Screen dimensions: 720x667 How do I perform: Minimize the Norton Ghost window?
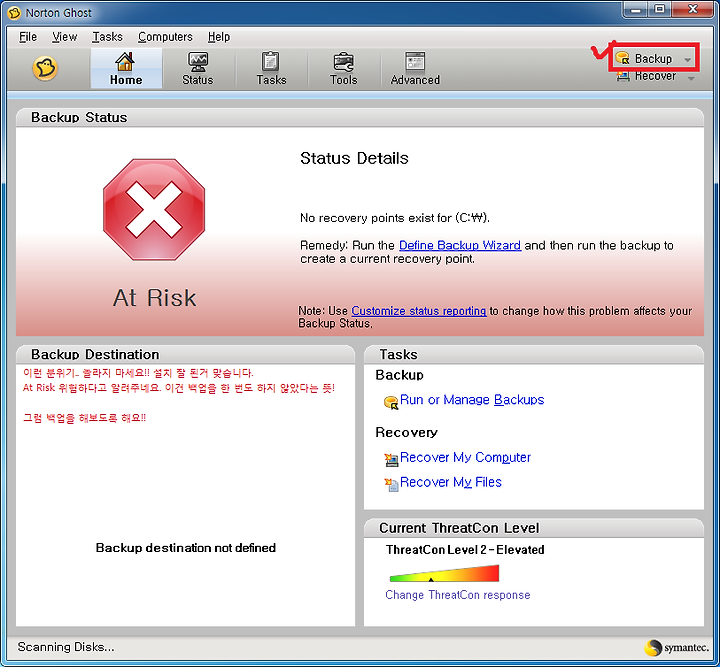pos(636,10)
